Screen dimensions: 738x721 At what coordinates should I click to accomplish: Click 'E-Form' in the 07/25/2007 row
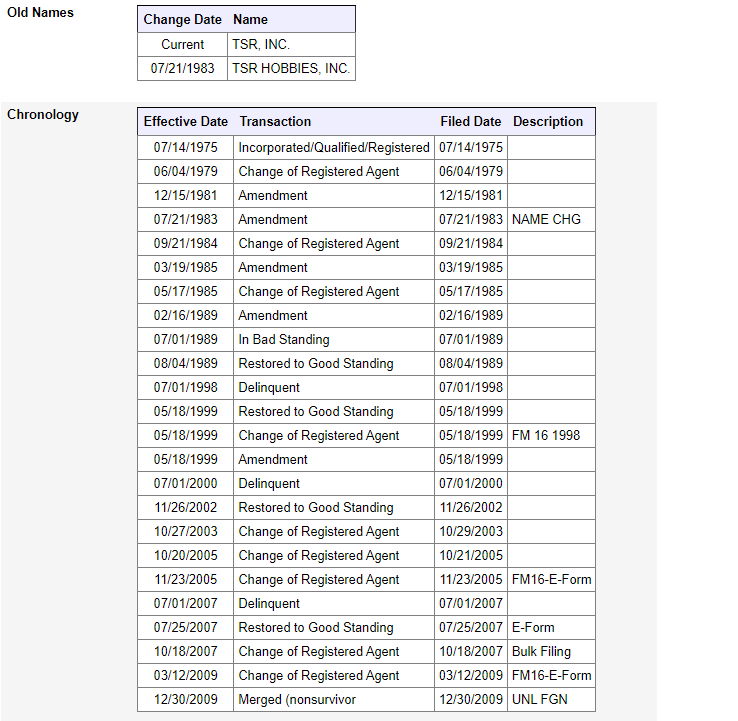point(551,628)
